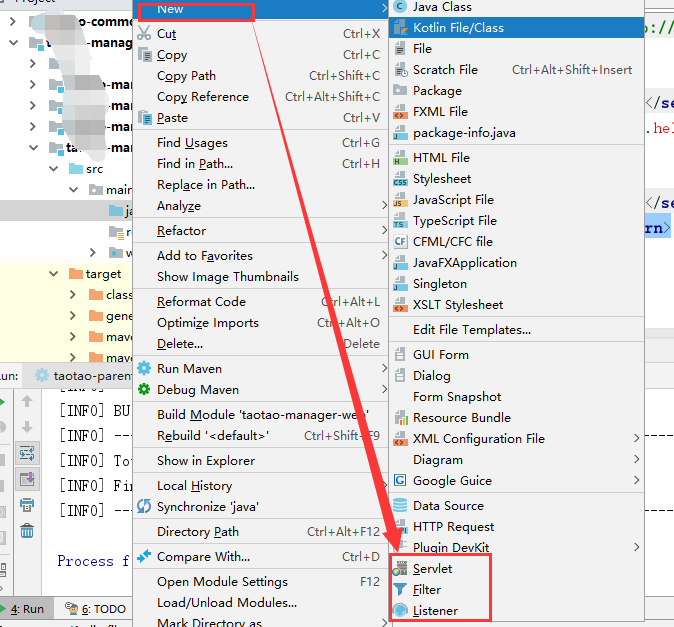Click the Servlet icon
The image size is (674, 627).
pos(400,569)
